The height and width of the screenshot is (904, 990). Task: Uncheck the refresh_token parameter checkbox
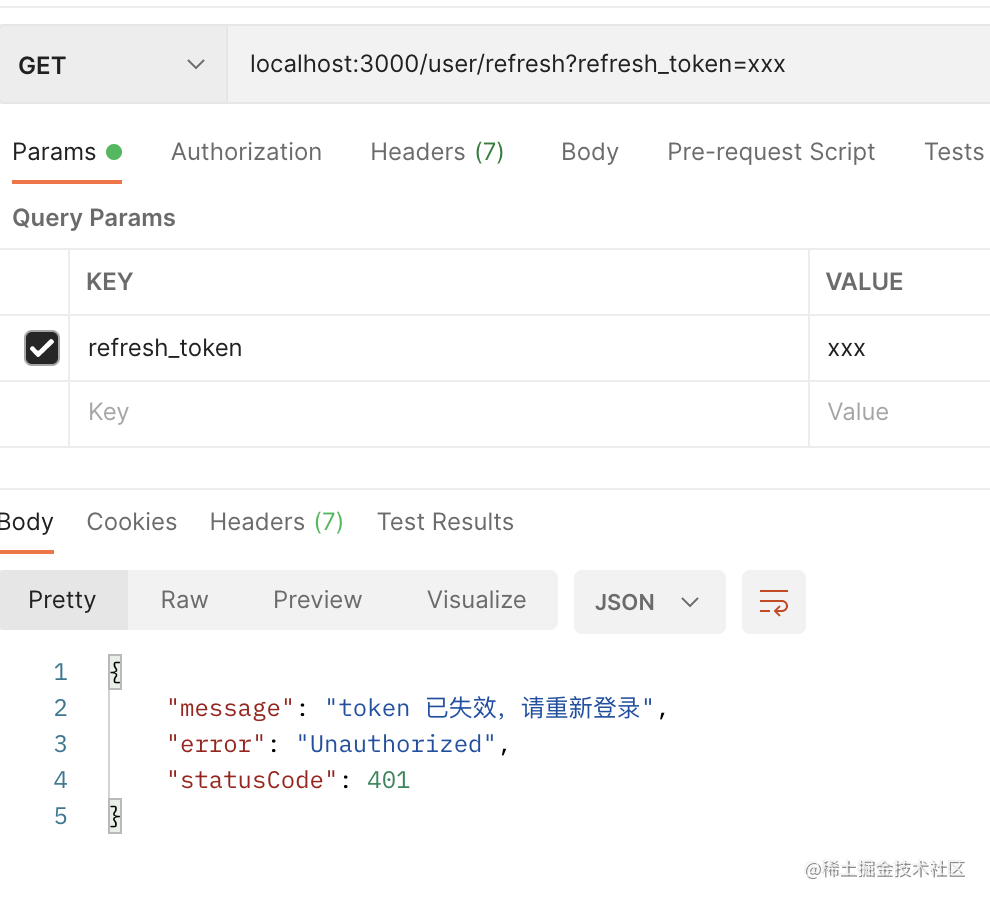[42, 348]
